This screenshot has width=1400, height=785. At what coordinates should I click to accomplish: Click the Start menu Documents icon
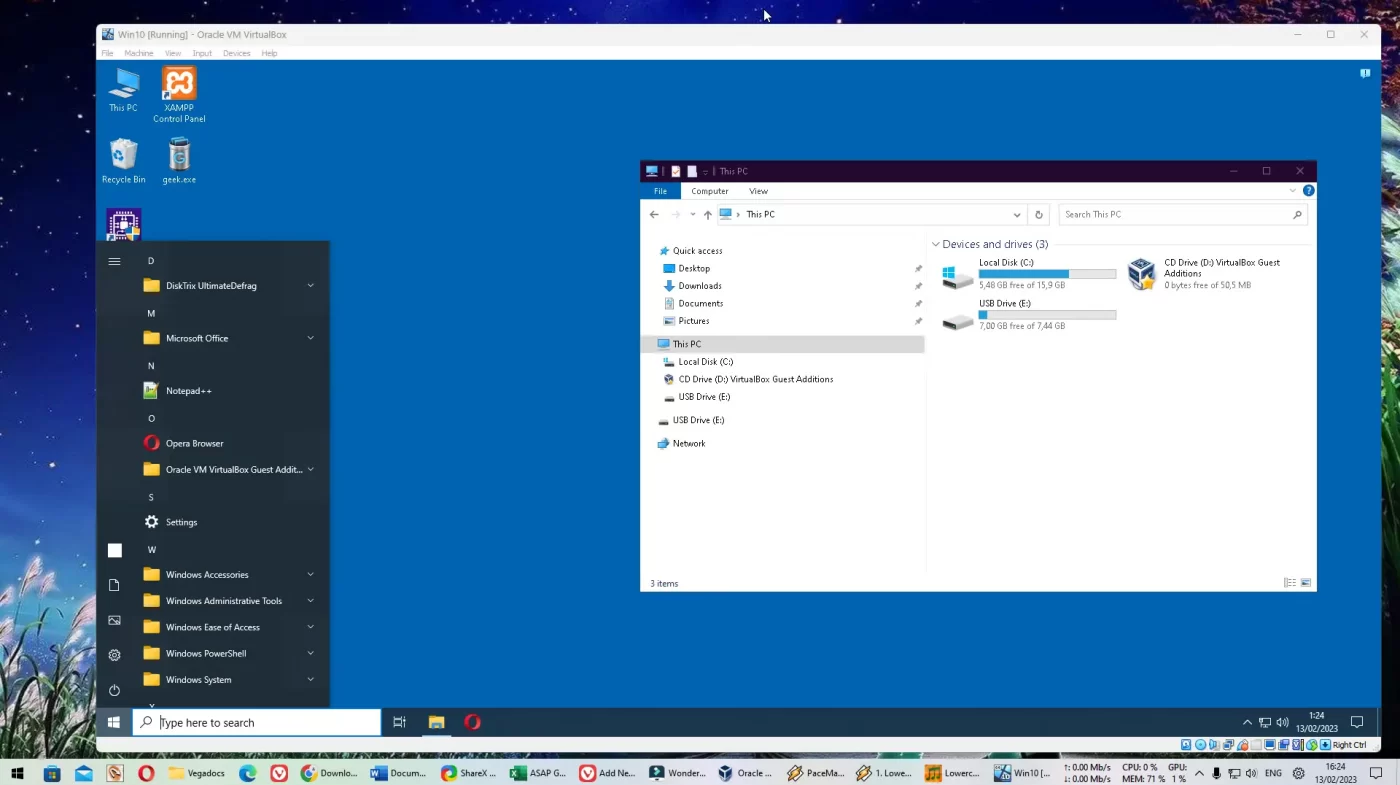point(114,585)
